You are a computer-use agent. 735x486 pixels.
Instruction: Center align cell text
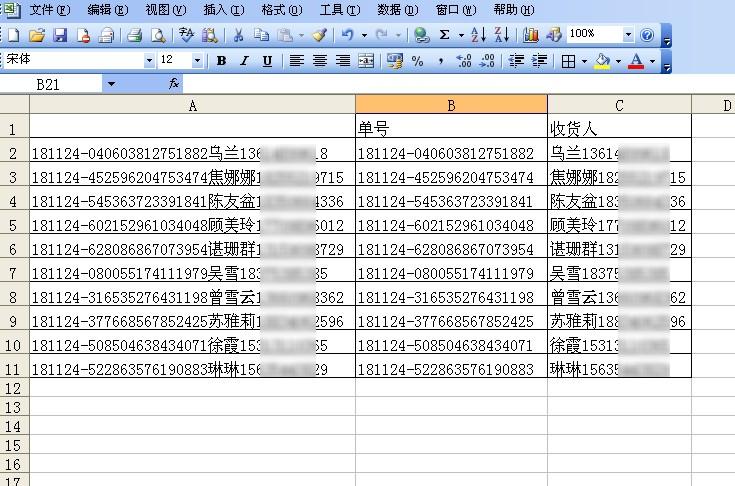(320, 60)
